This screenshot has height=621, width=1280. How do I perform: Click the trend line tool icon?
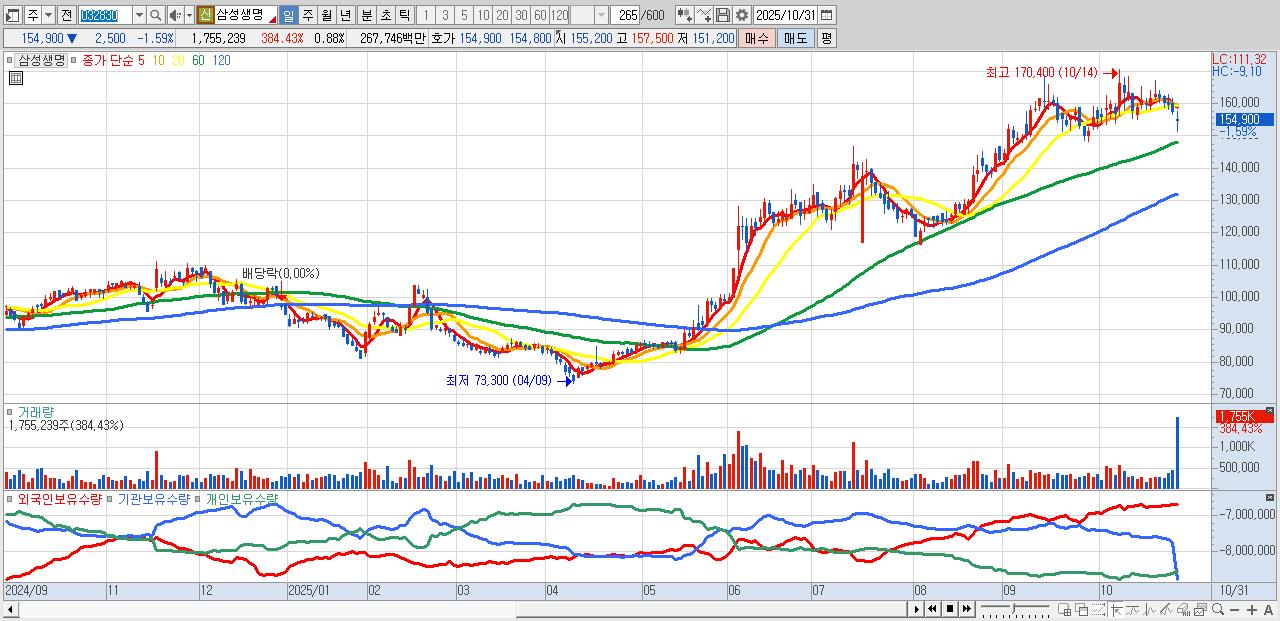tap(1132, 609)
